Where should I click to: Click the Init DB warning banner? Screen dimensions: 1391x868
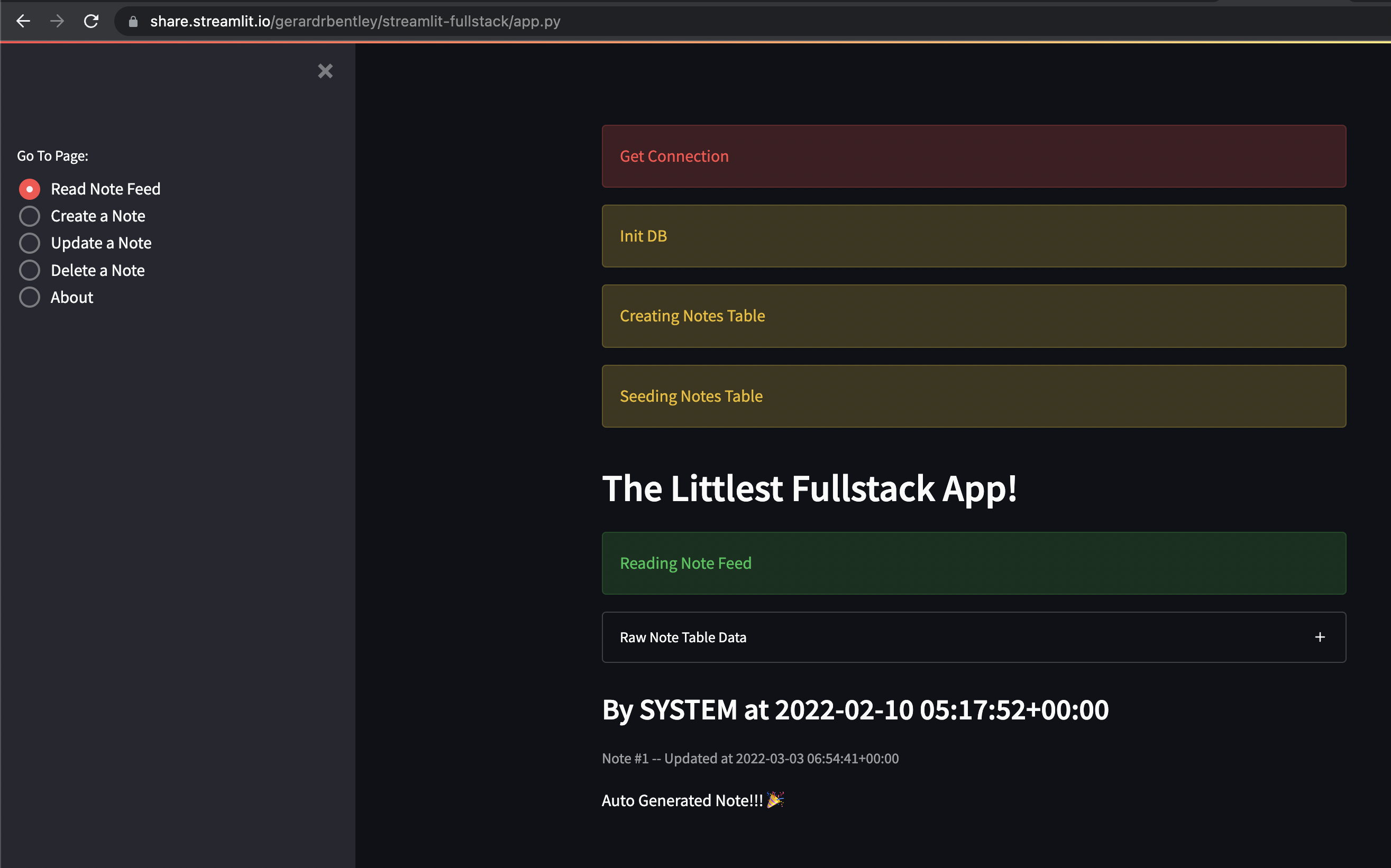pyautogui.click(x=974, y=236)
